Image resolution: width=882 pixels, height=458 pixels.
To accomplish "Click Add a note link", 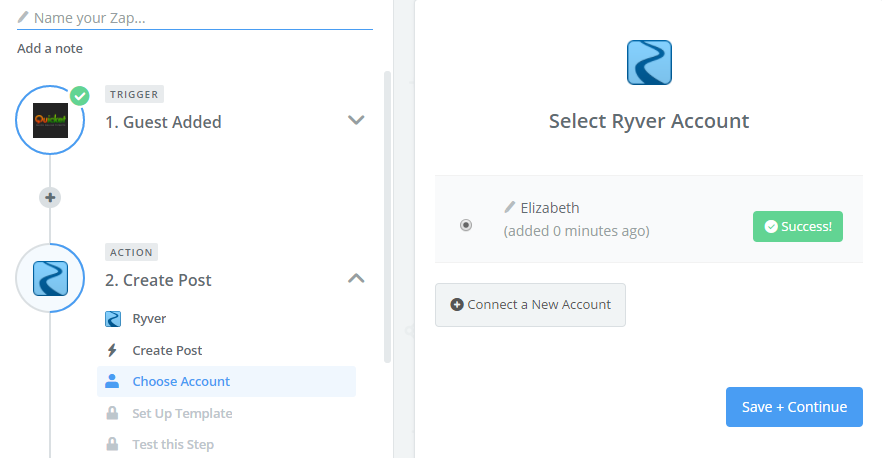I will click(50, 49).
